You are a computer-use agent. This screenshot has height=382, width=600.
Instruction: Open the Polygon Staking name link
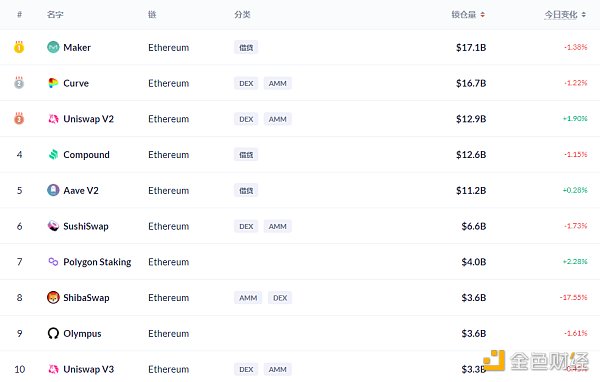pyautogui.click(x=97, y=262)
